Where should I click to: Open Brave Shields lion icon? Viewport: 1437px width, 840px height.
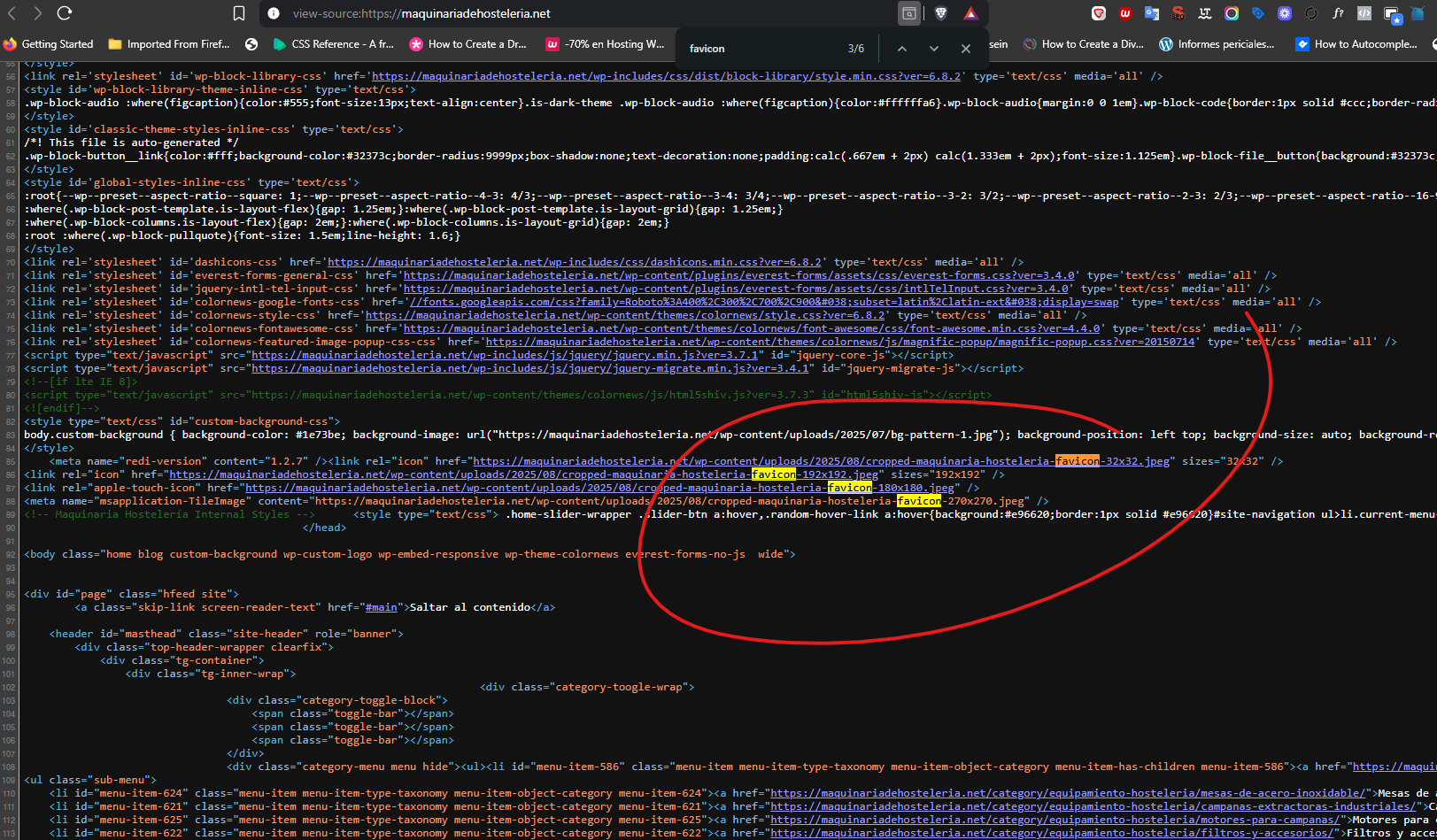[941, 13]
